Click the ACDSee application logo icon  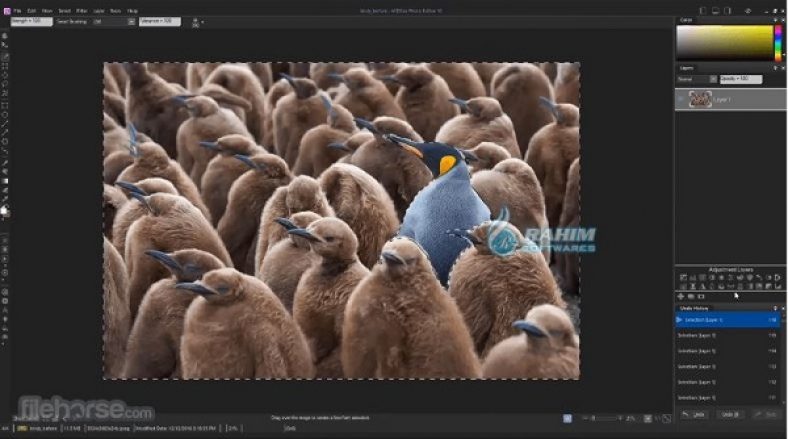point(7,11)
